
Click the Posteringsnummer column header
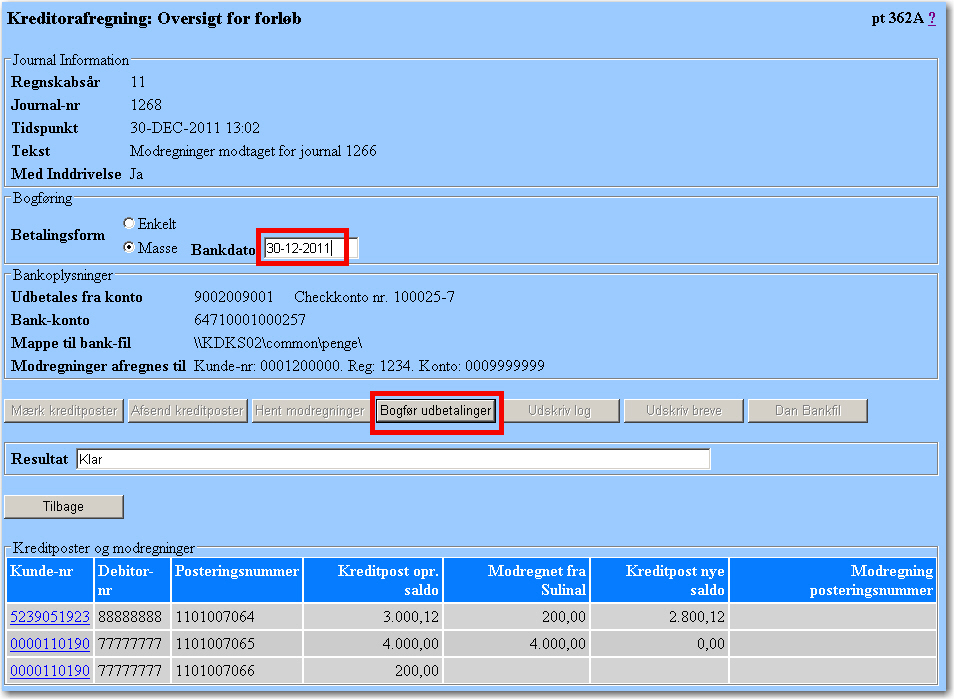[x=237, y=580]
